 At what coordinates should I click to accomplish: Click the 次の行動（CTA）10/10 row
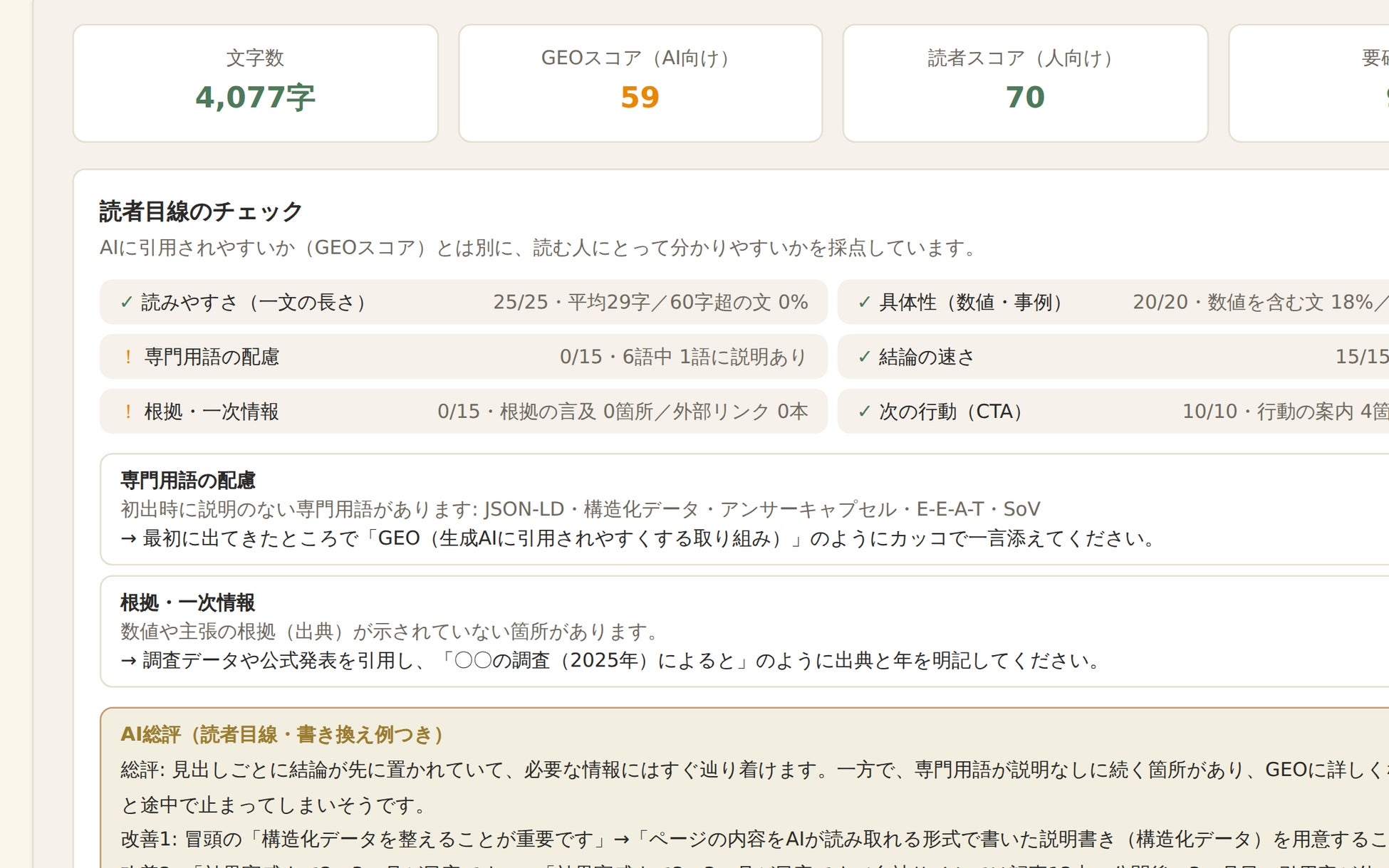(x=1113, y=412)
